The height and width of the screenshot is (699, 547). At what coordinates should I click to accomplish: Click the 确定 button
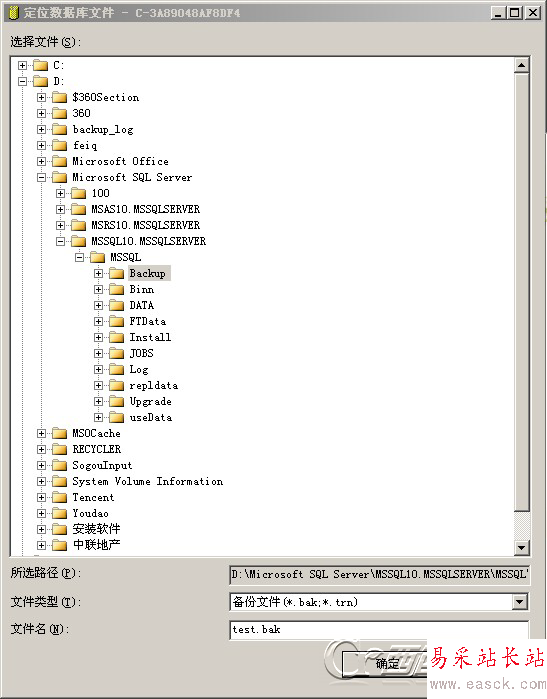coord(387,664)
